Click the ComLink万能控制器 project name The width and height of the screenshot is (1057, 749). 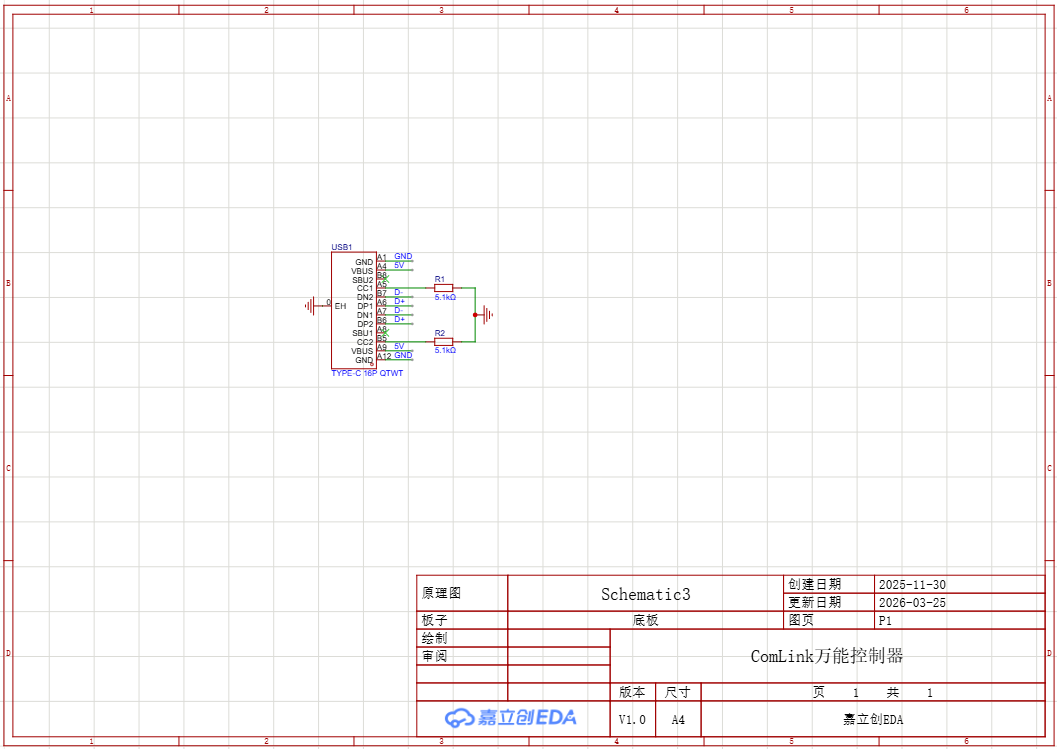coord(826,656)
